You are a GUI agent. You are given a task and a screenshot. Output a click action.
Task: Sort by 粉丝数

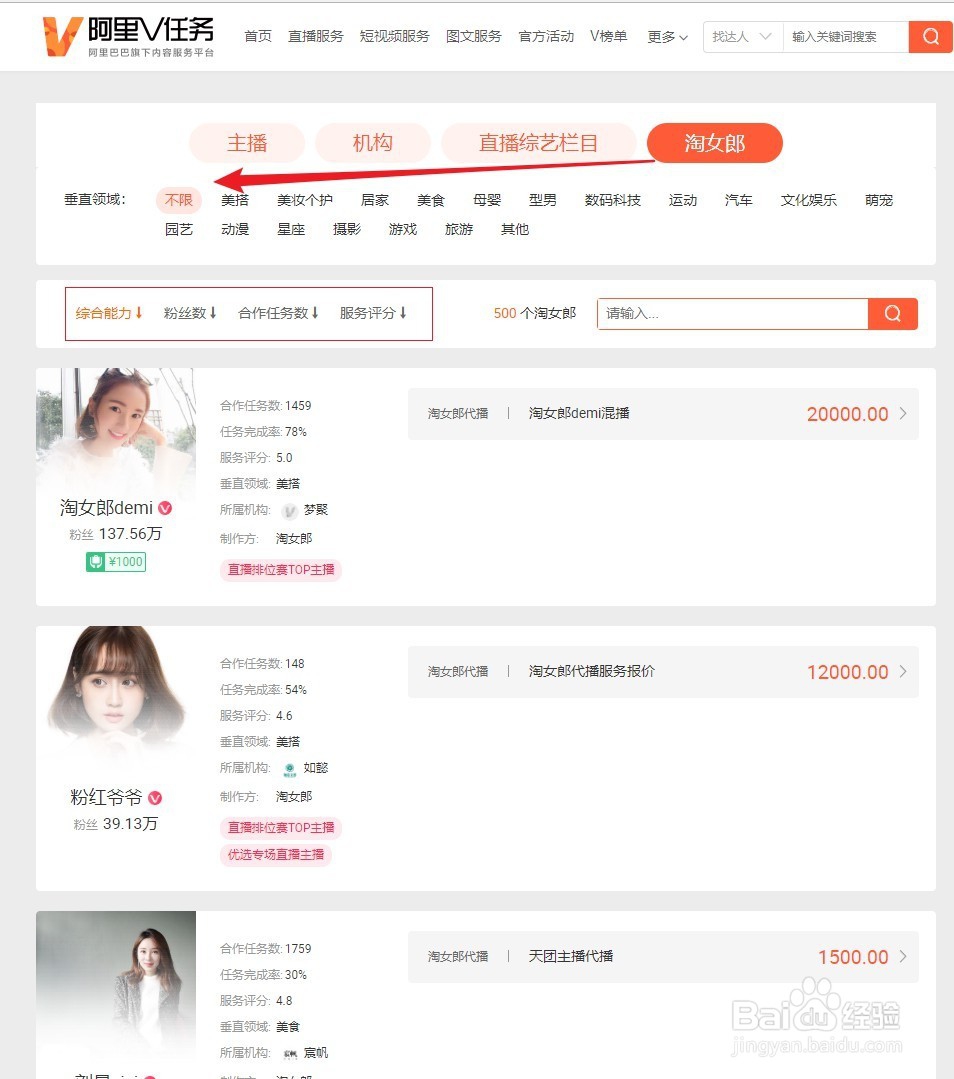(x=190, y=313)
